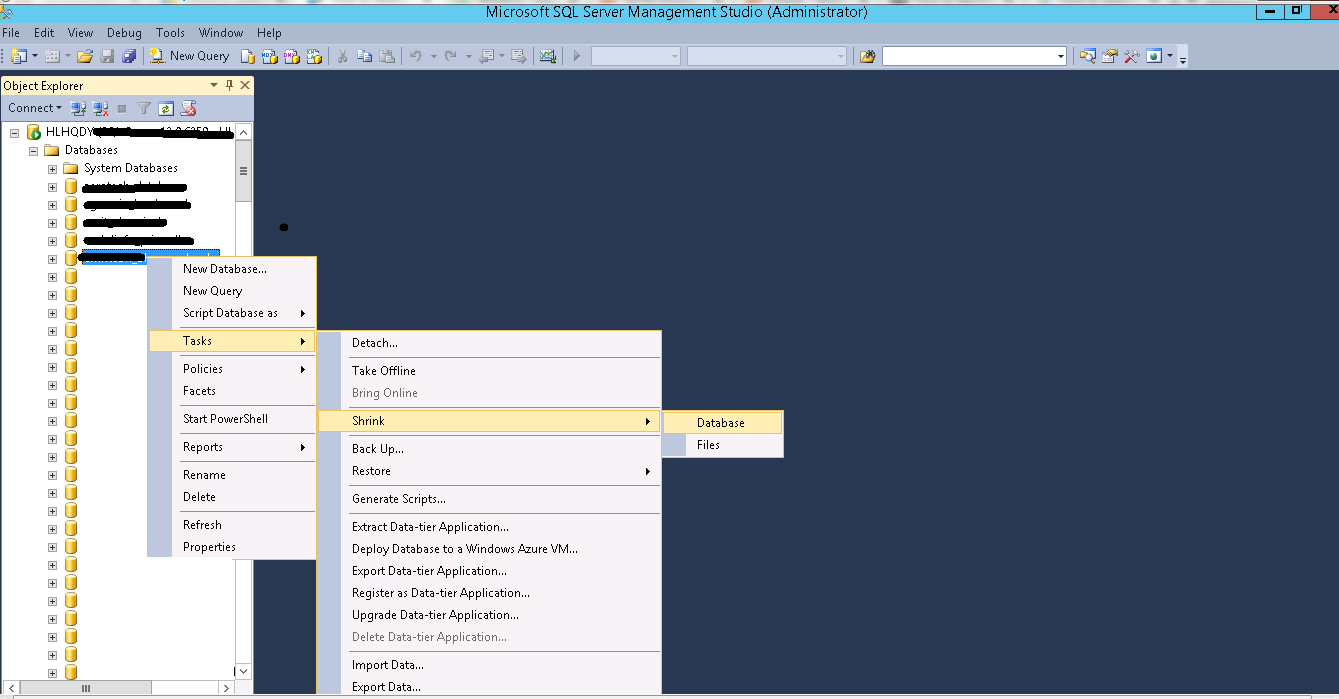Click the web browser toolbar icon
This screenshot has height=699, width=1339.
[1154, 56]
